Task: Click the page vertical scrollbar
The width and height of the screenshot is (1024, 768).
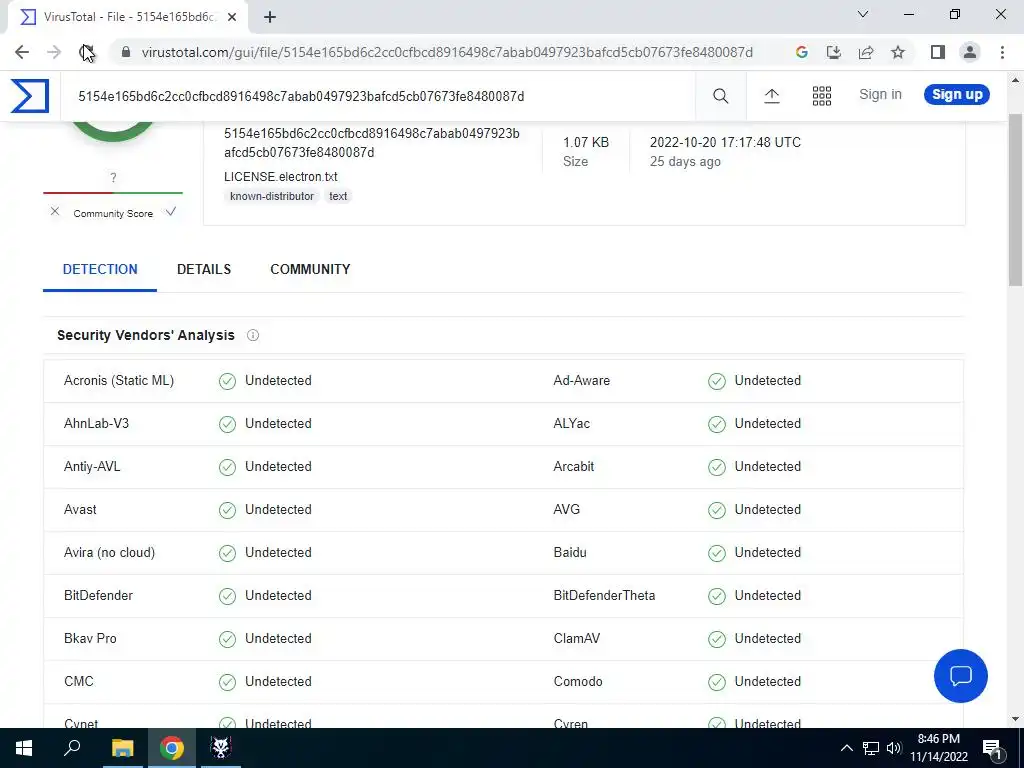Action: [x=1016, y=199]
